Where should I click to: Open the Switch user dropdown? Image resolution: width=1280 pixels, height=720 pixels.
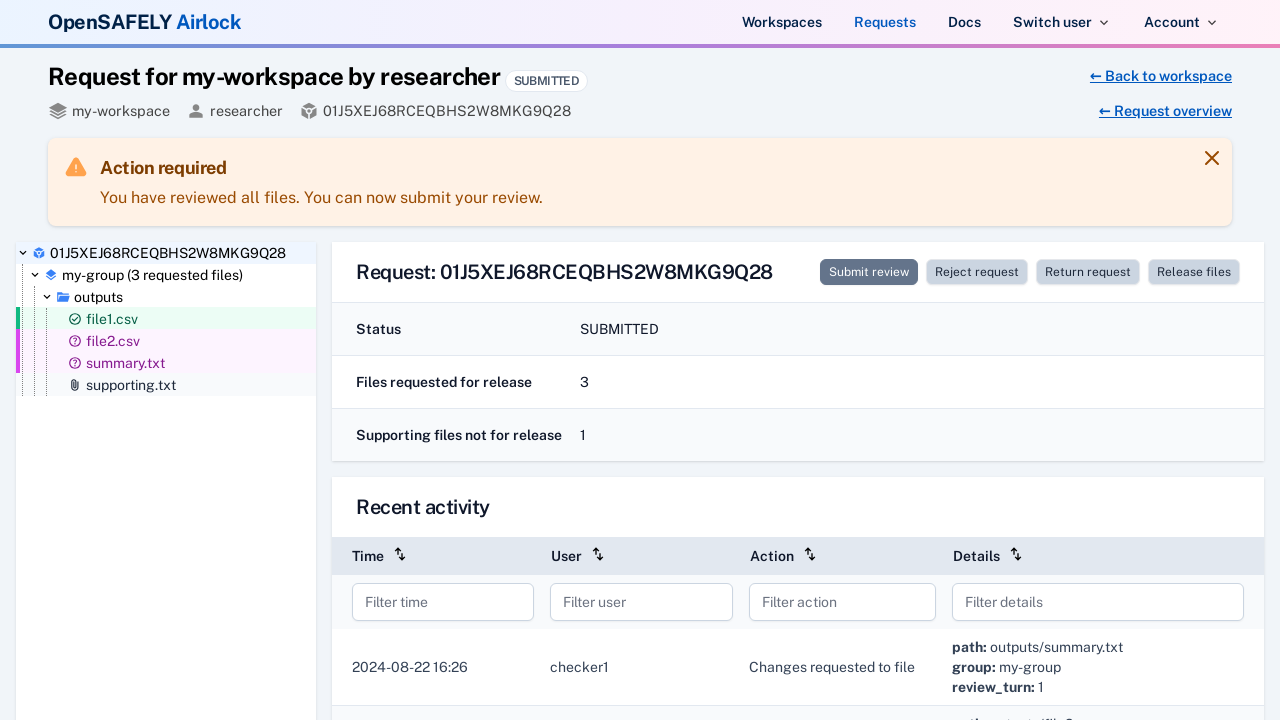click(1061, 22)
